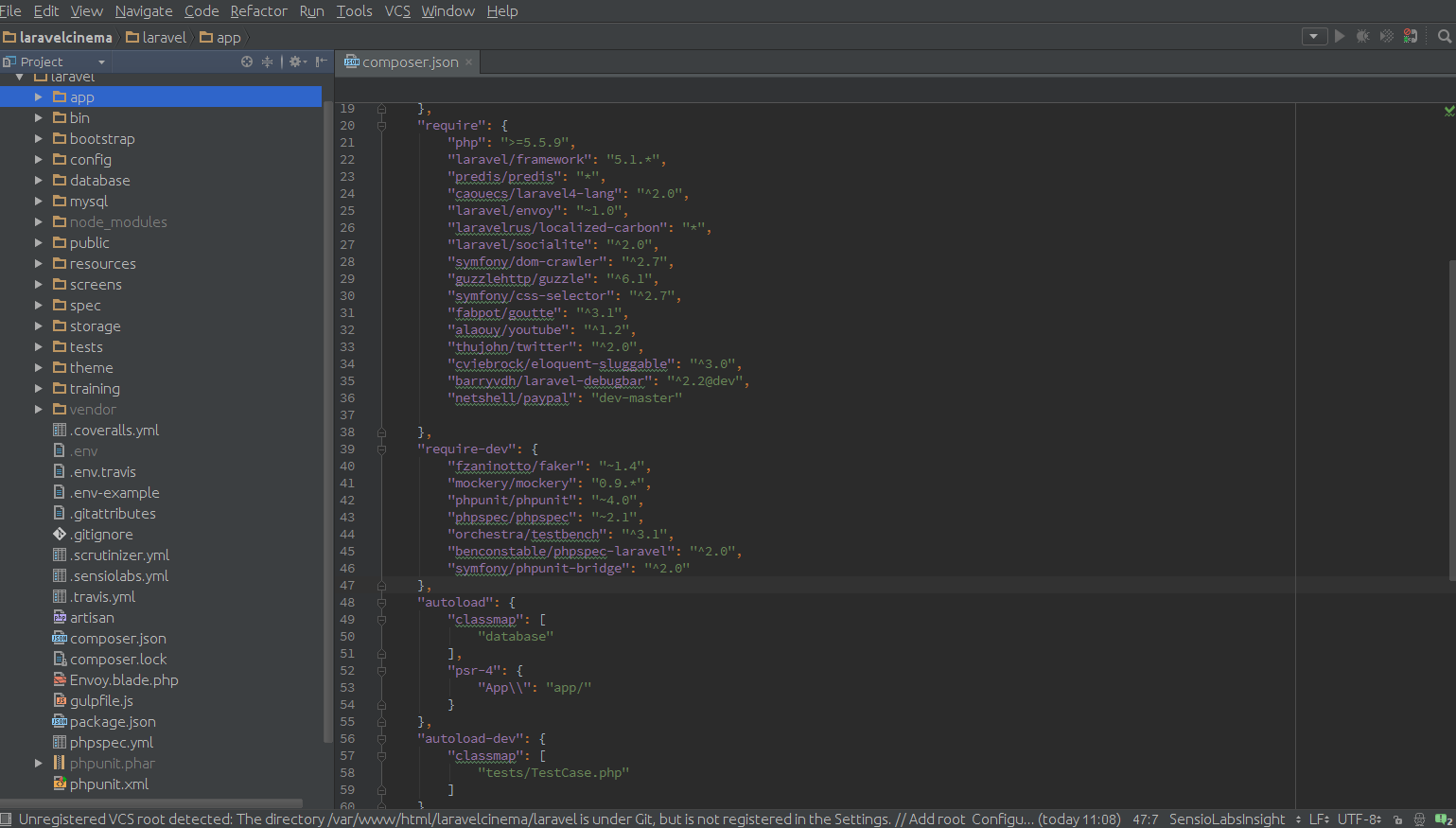
Task: Click the Debug bug icon in toolbar
Action: coord(1362,36)
